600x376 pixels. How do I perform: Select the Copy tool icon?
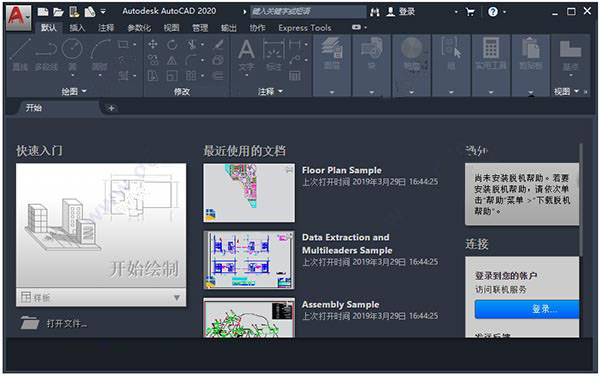coord(153,60)
